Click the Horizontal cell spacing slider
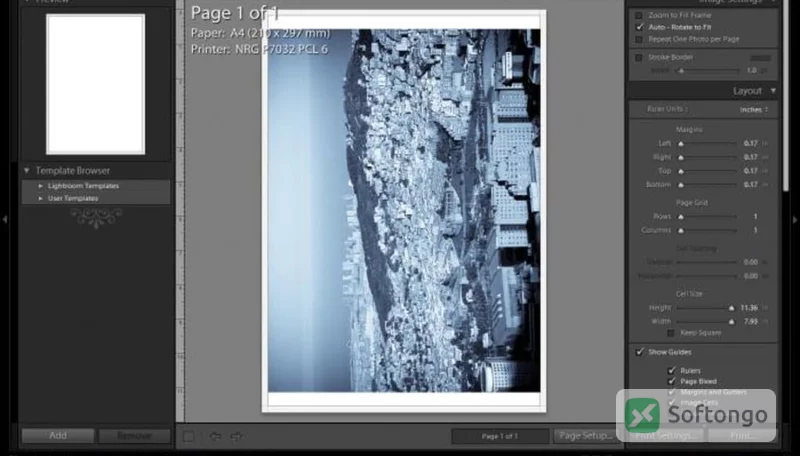 click(x=707, y=276)
